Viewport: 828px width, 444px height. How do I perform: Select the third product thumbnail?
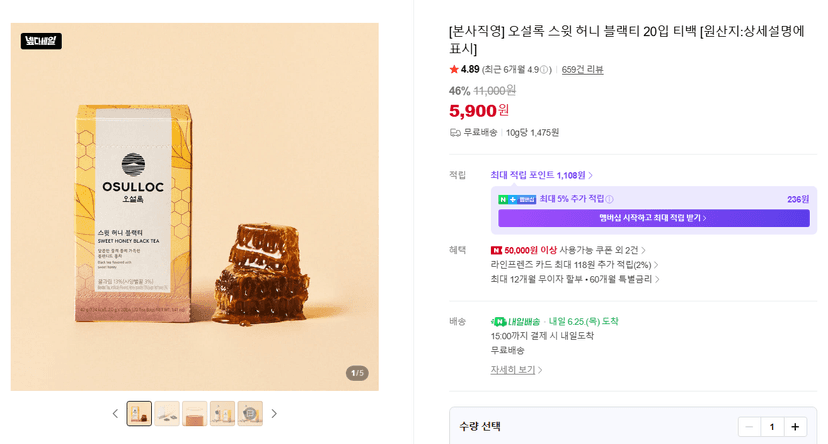[x=195, y=413]
